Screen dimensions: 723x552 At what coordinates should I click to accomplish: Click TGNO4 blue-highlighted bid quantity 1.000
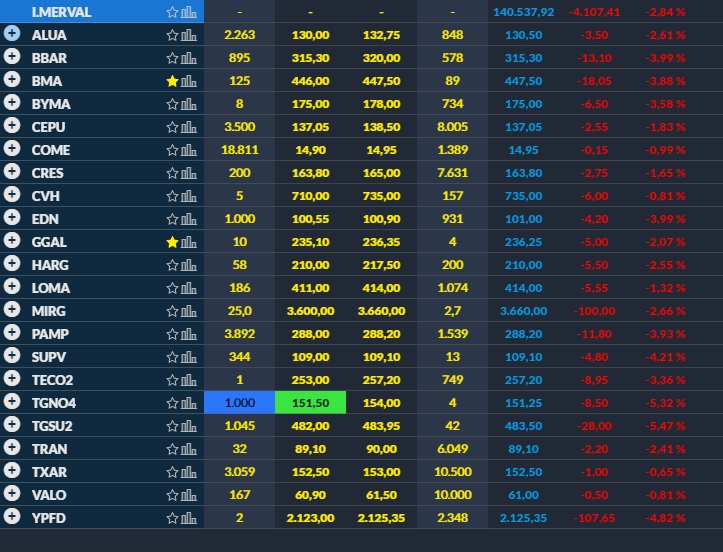pyautogui.click(x=239, y=403)
